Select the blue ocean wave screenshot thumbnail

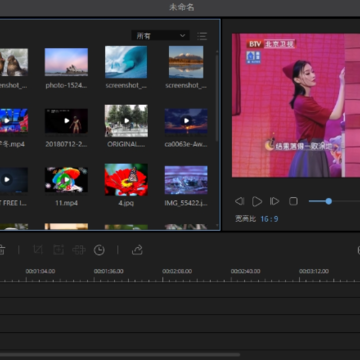pos(126,62)
